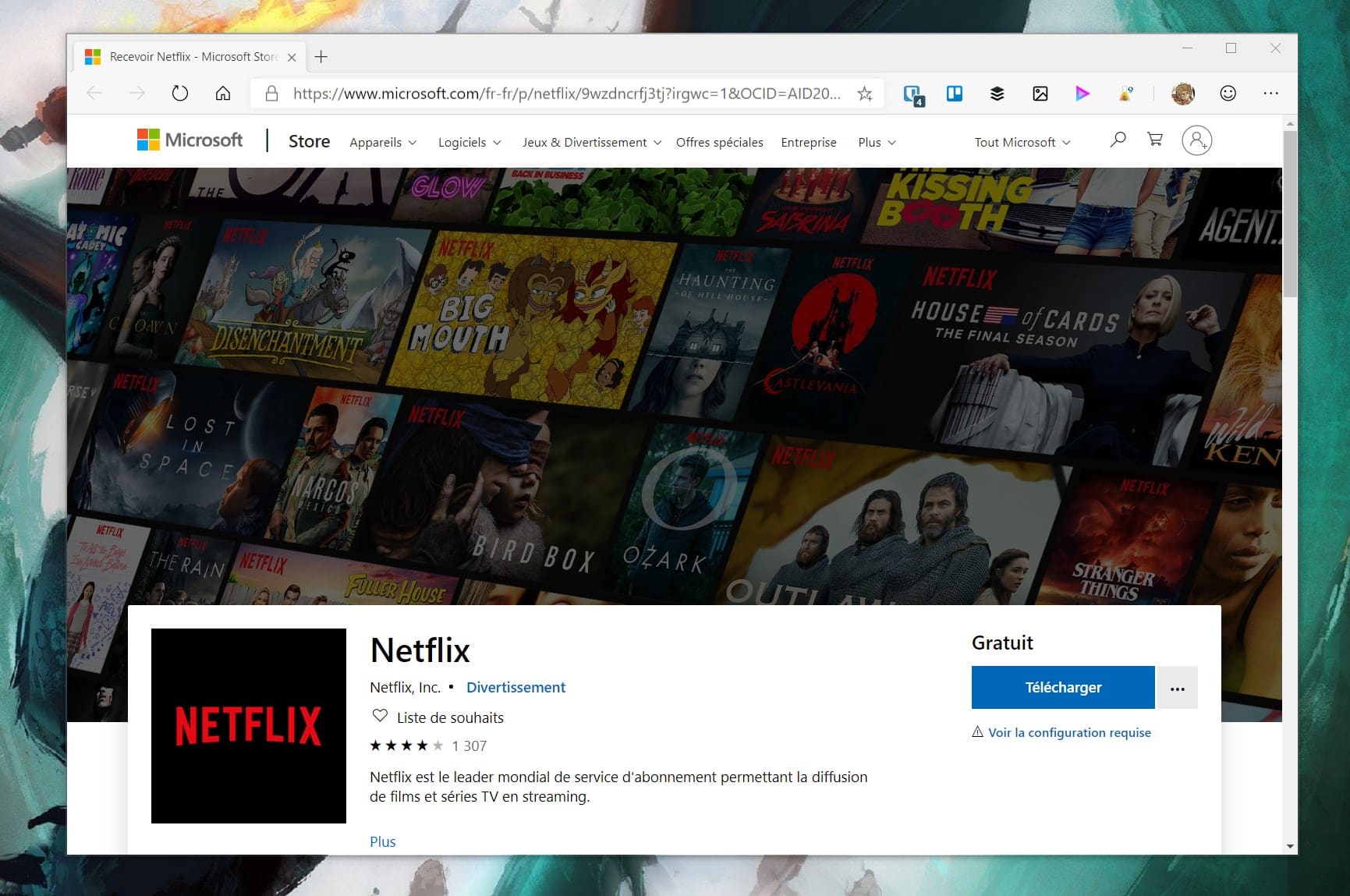Click Voir la configuration requise link

[1069, 733]
